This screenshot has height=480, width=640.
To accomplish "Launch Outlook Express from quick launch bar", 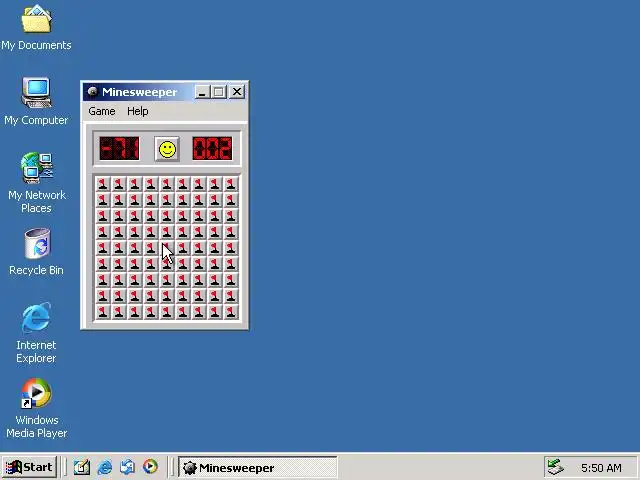I will pos(127,467).
